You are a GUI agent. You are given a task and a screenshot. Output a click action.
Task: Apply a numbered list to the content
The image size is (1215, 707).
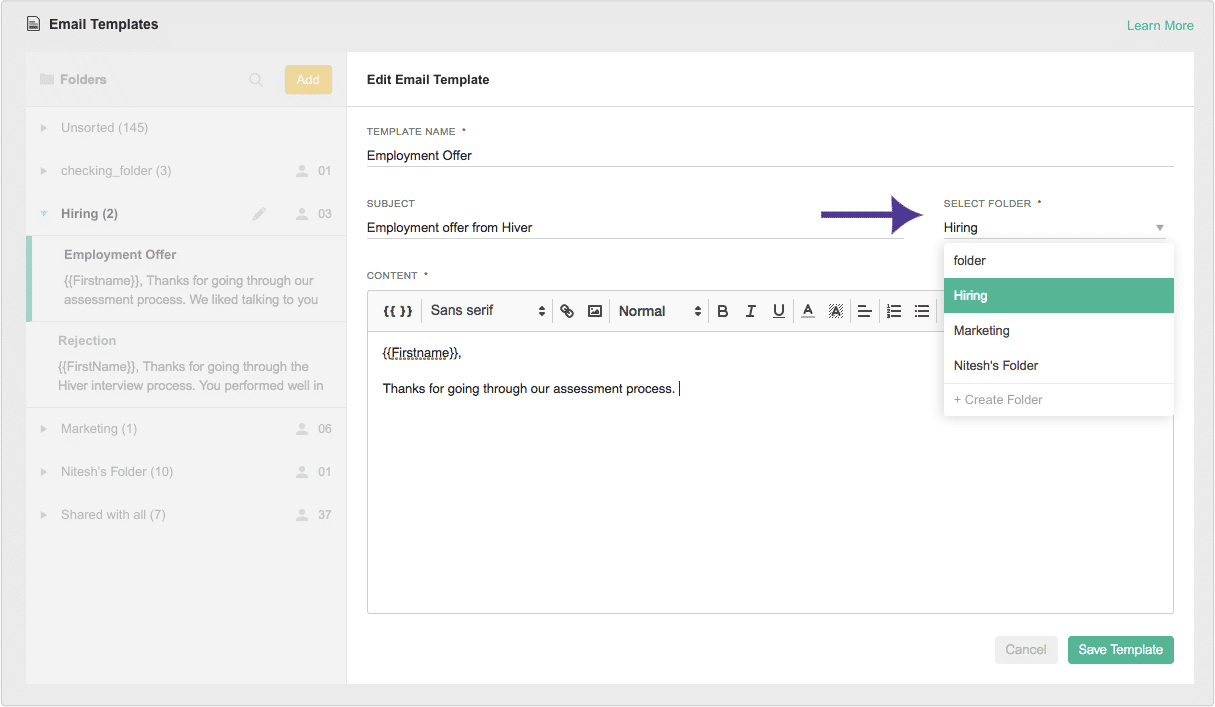click(x=893, y=310)
